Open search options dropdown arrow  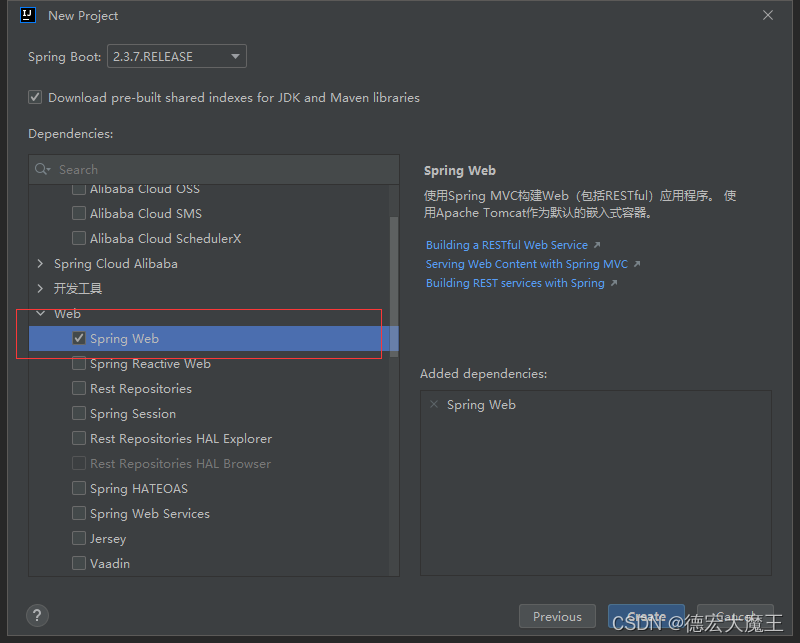(x=49, y=169)
